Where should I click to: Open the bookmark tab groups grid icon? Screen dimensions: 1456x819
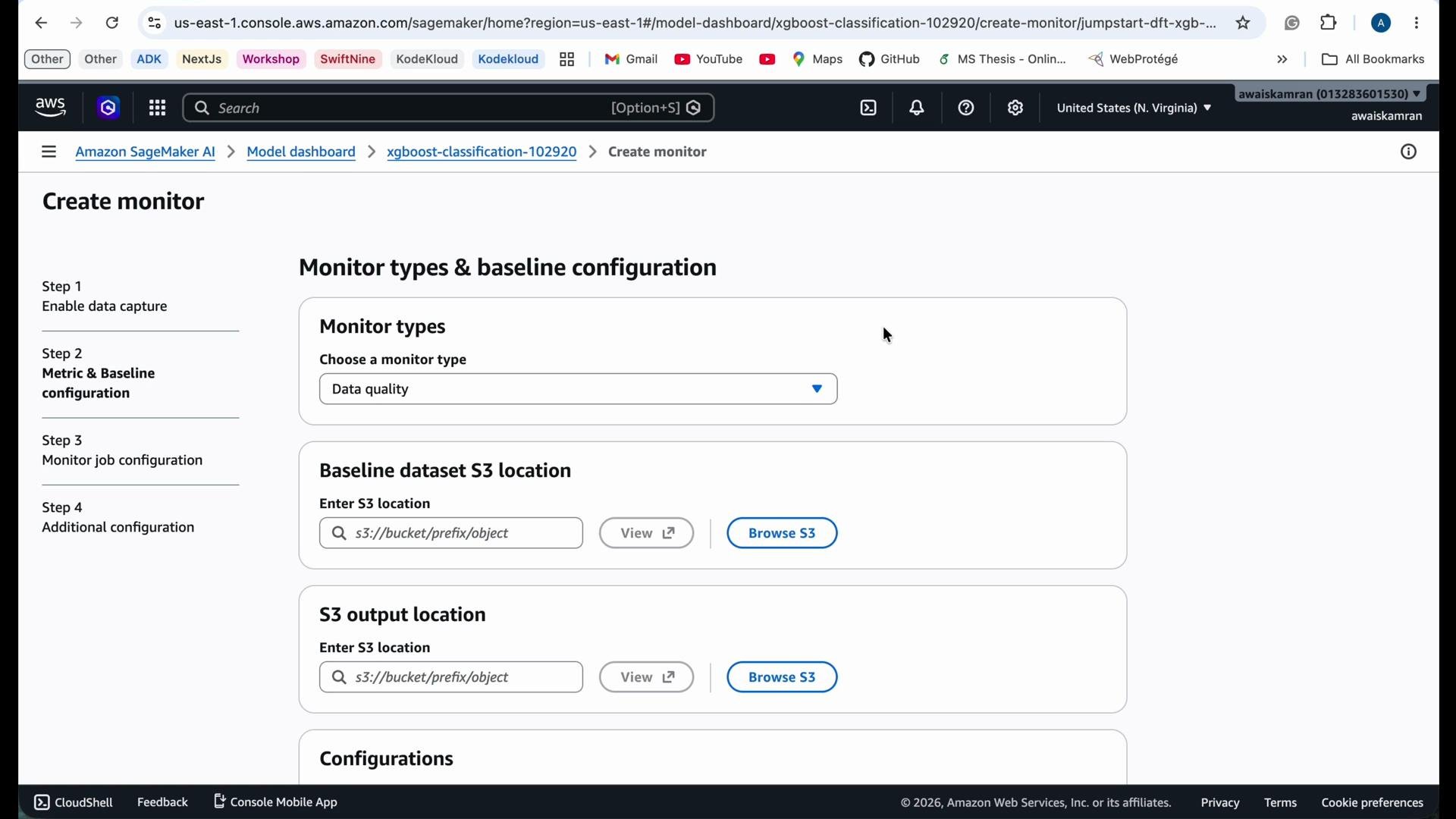click(x=567, y=59)
